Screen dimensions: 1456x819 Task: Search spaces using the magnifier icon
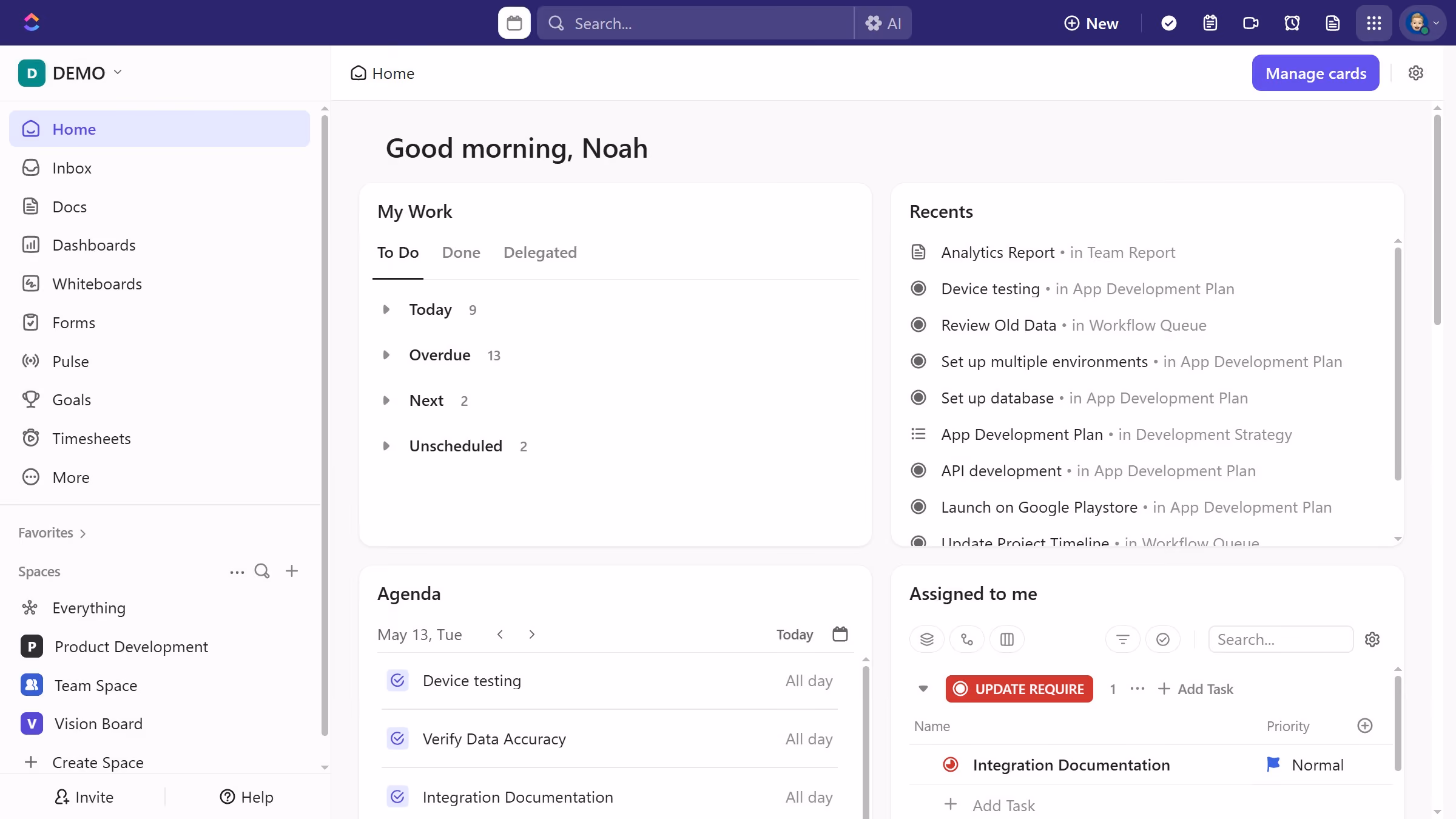(x=262, y=571)
